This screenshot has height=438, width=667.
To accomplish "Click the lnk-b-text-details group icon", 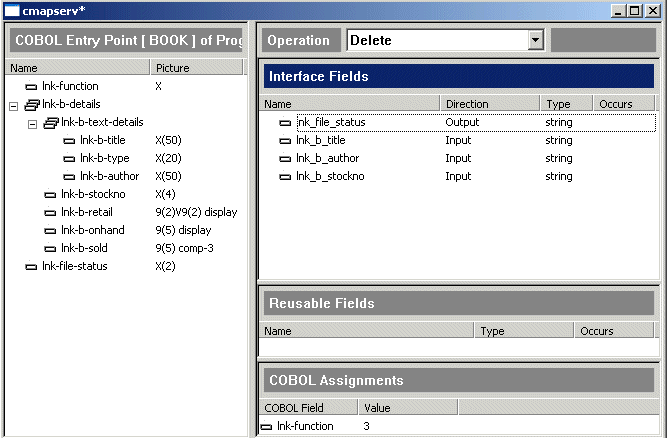I will click(x=50, y=123).
